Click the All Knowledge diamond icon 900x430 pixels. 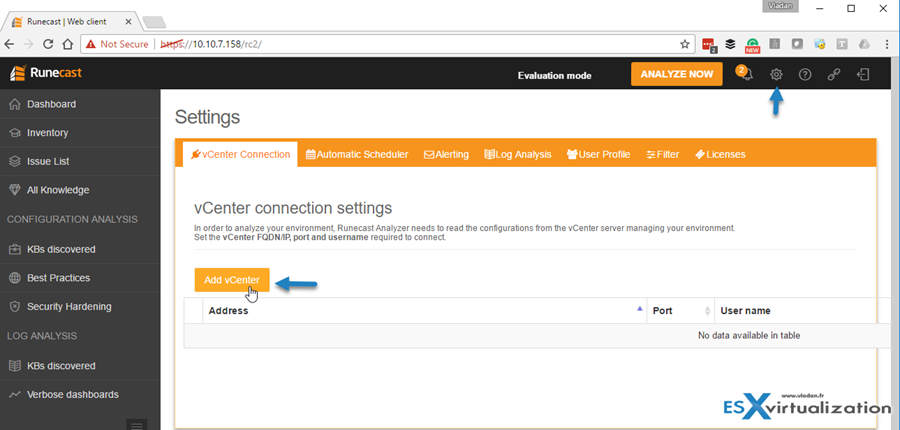[x=15, y=190]
